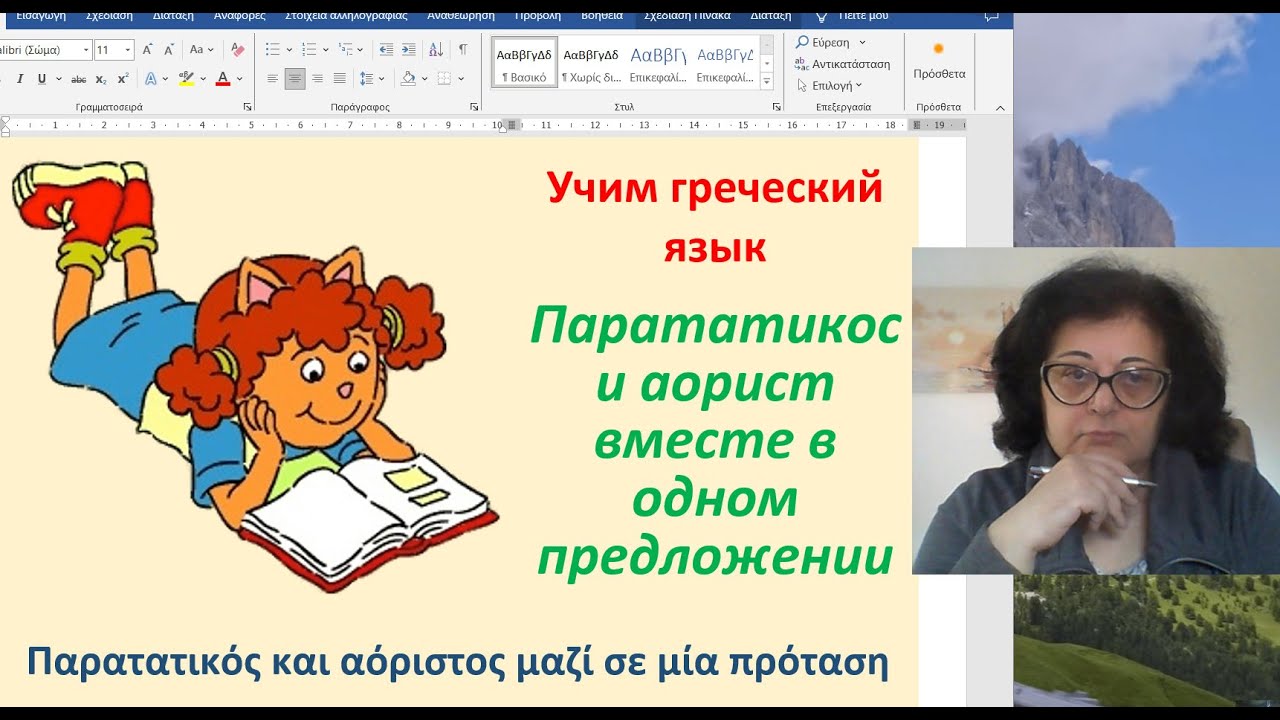
Task: Apply yellow text highlight color
Action: (186, 78)
